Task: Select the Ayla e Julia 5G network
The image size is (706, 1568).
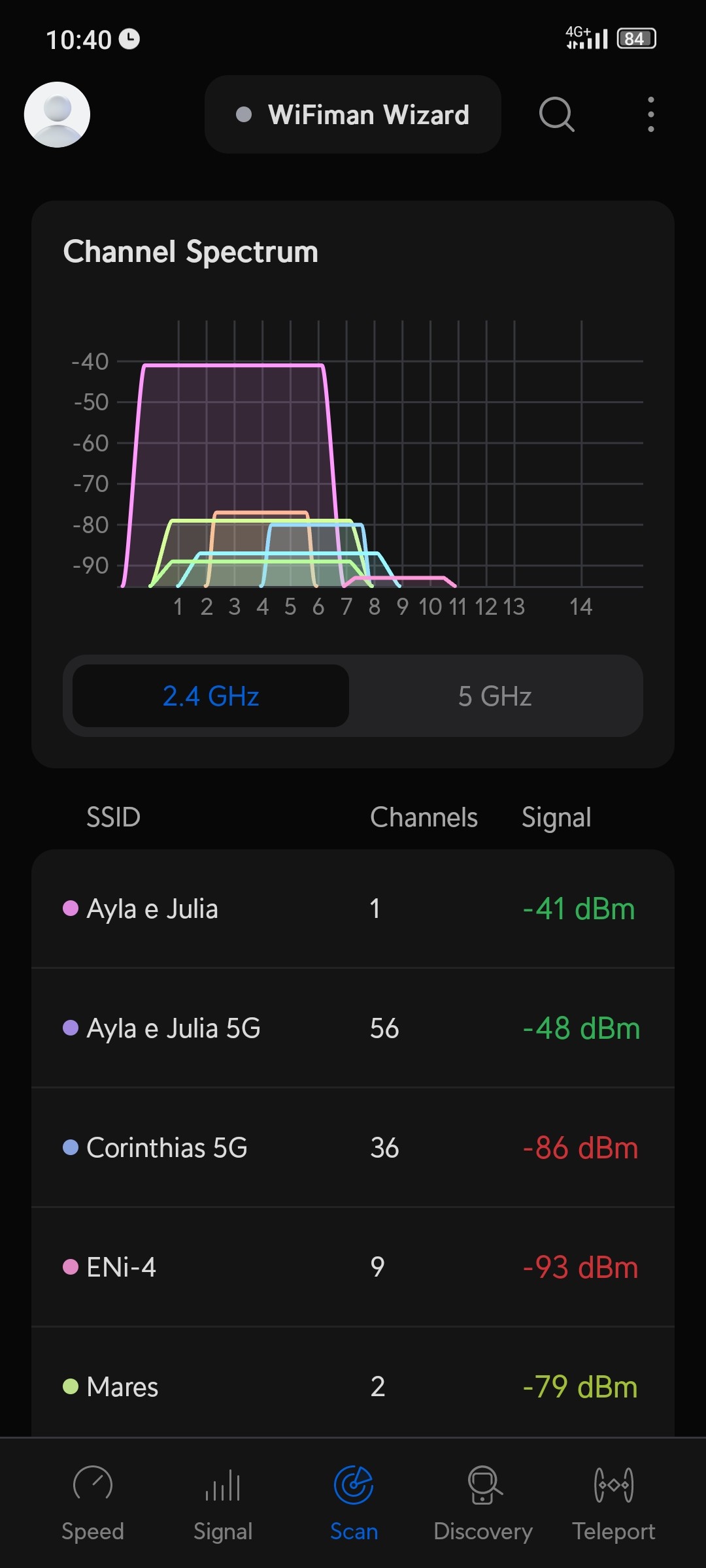Action: tap(353, 1028)
